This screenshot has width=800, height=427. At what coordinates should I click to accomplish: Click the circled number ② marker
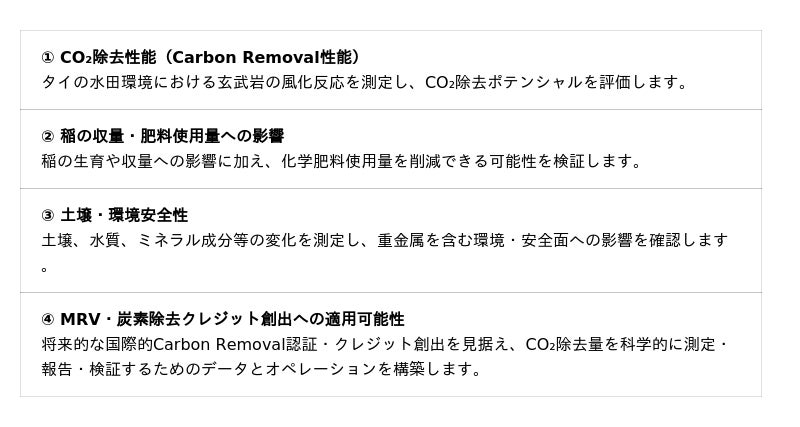[47, 137]
